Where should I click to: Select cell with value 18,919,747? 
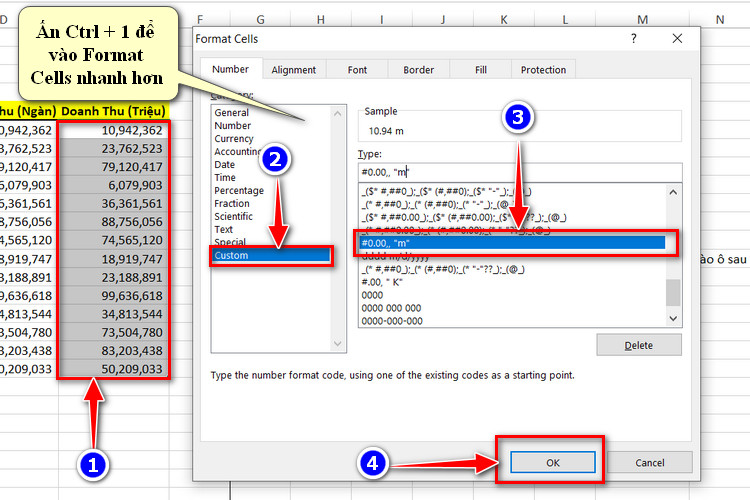click(113, 259)
